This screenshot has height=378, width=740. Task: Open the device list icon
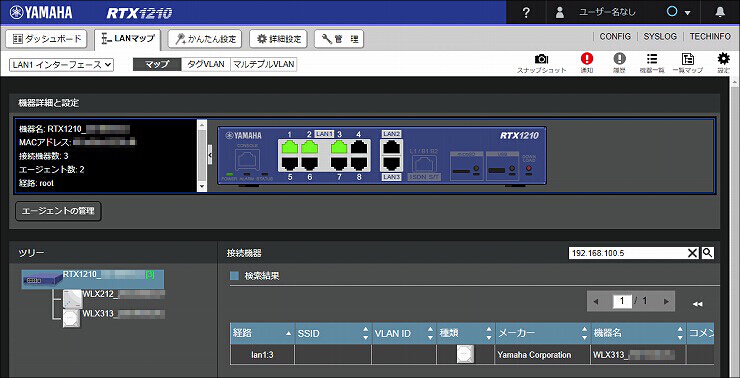(652, 59)
